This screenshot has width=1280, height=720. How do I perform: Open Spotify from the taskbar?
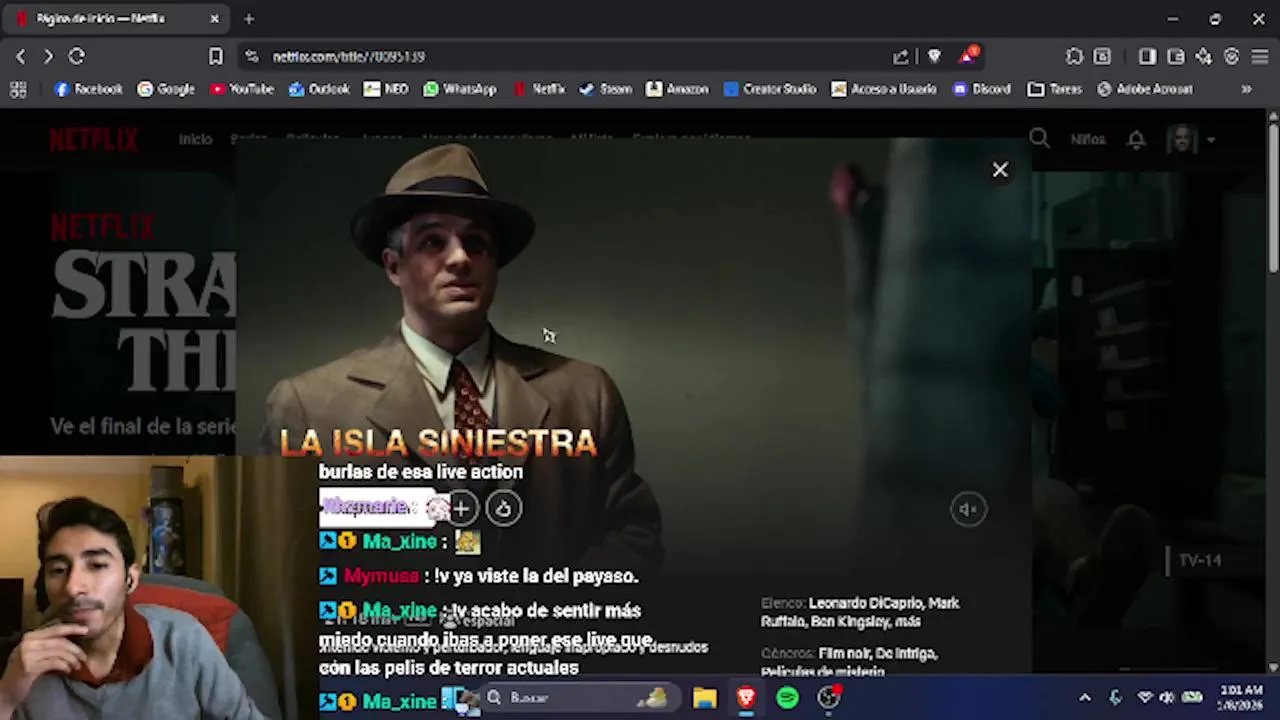pyautogui.click(x=787, y=698)
